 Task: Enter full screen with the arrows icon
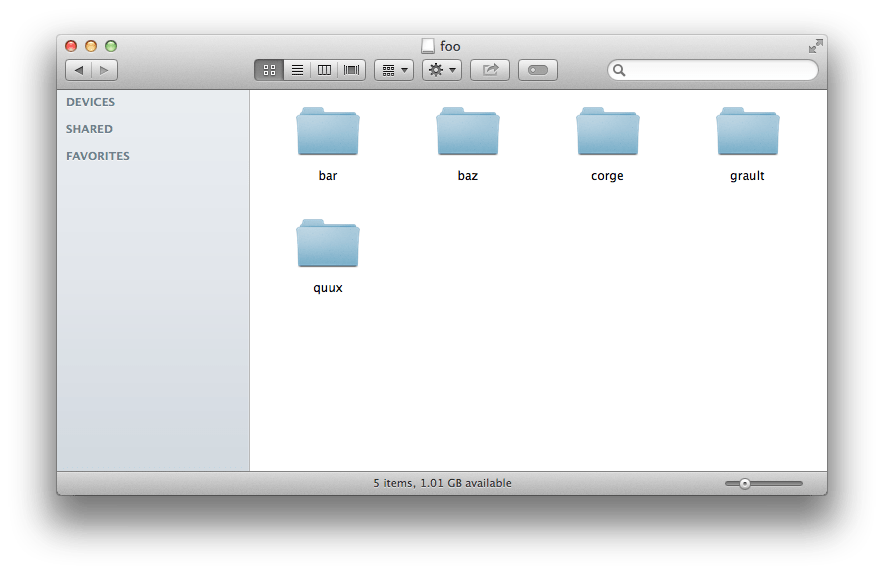tap(815, 46)
